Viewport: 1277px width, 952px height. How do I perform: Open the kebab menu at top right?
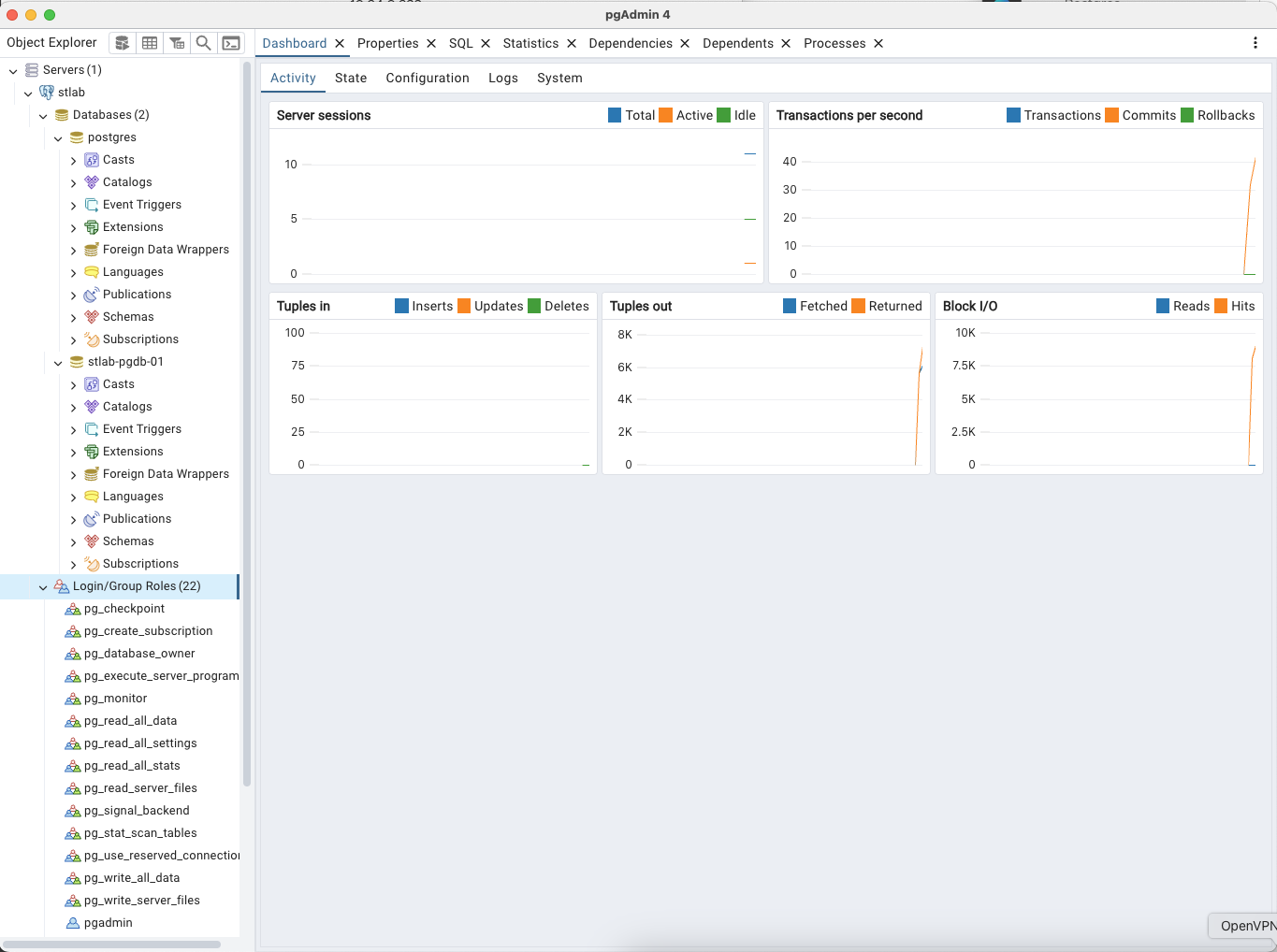coord(1255,43)
